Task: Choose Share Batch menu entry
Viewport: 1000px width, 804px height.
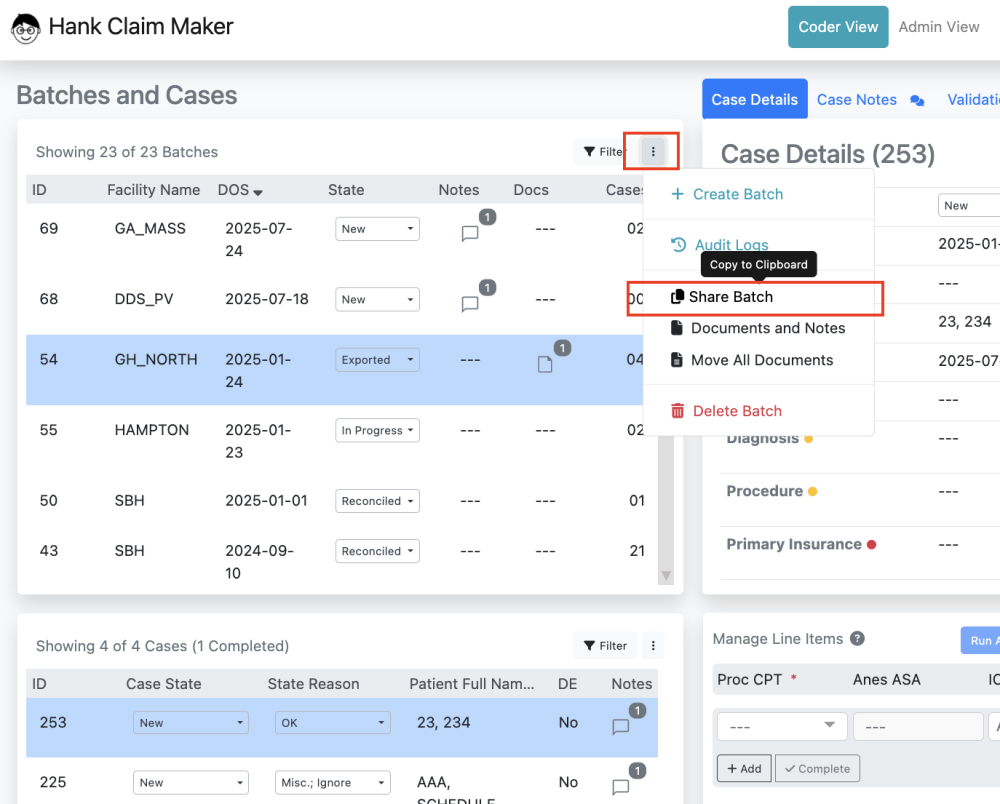Action: click(x=722, y=296)
